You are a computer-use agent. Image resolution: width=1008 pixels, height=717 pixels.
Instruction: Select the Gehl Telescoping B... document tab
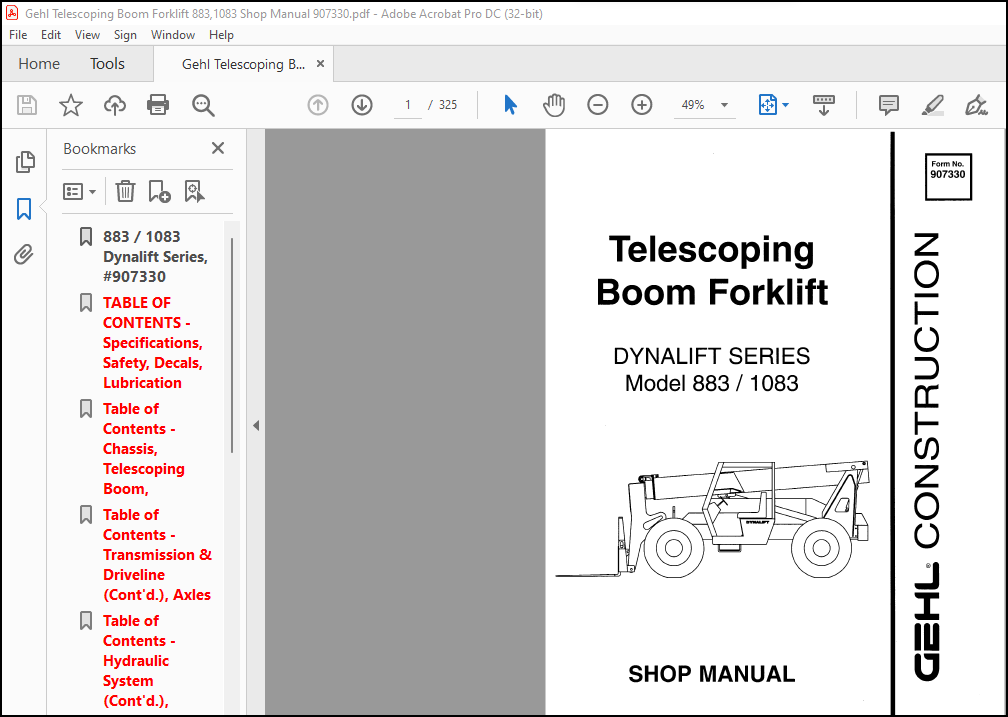point(243,64)
